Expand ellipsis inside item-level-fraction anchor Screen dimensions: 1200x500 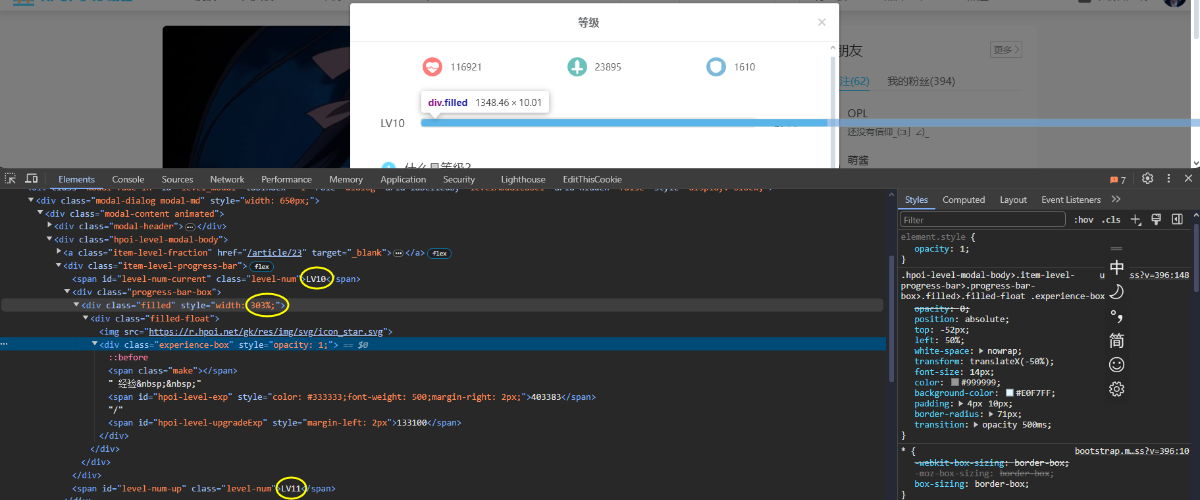coord(397,253)
